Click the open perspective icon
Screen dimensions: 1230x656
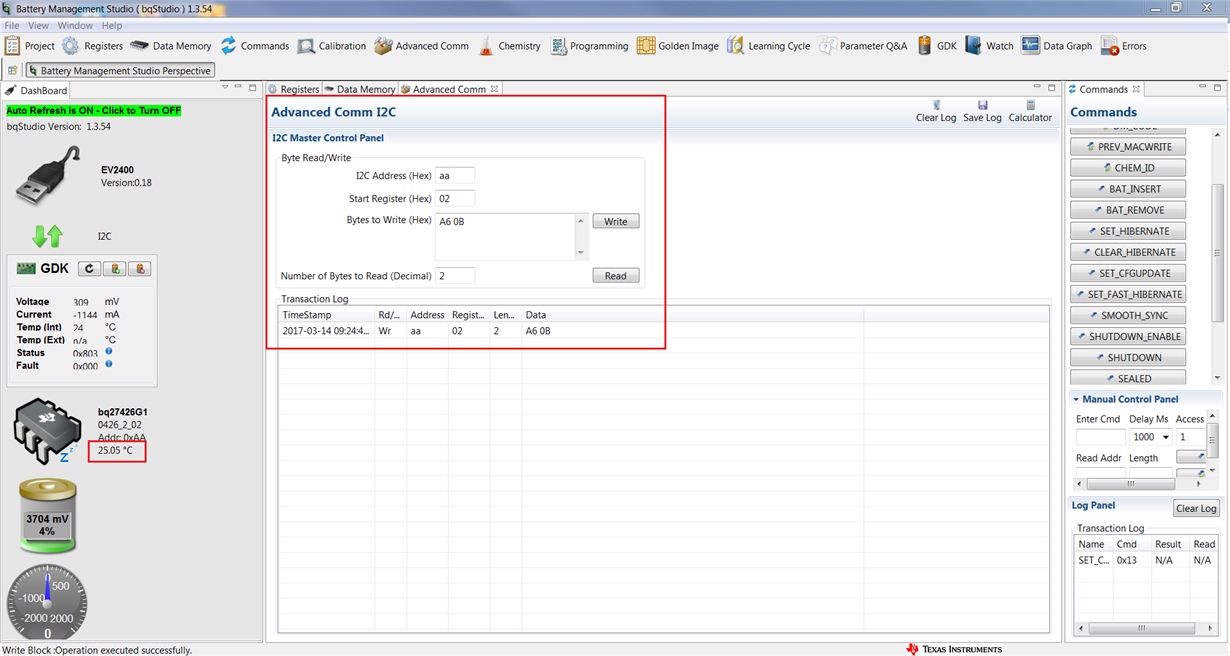[x=13, y=71]
